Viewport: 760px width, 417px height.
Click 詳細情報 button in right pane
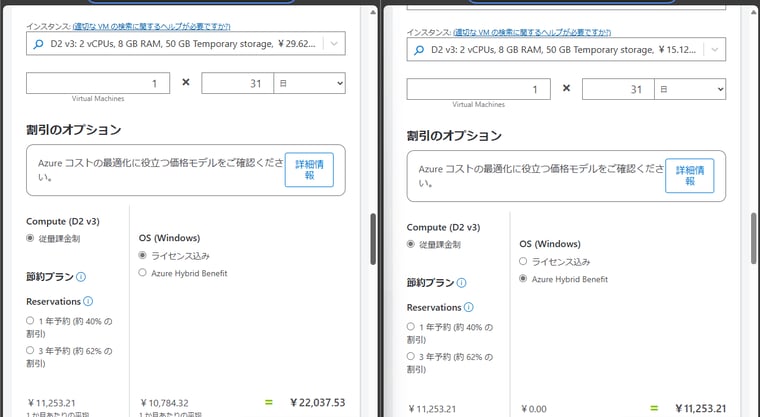(x=690, y=176)
